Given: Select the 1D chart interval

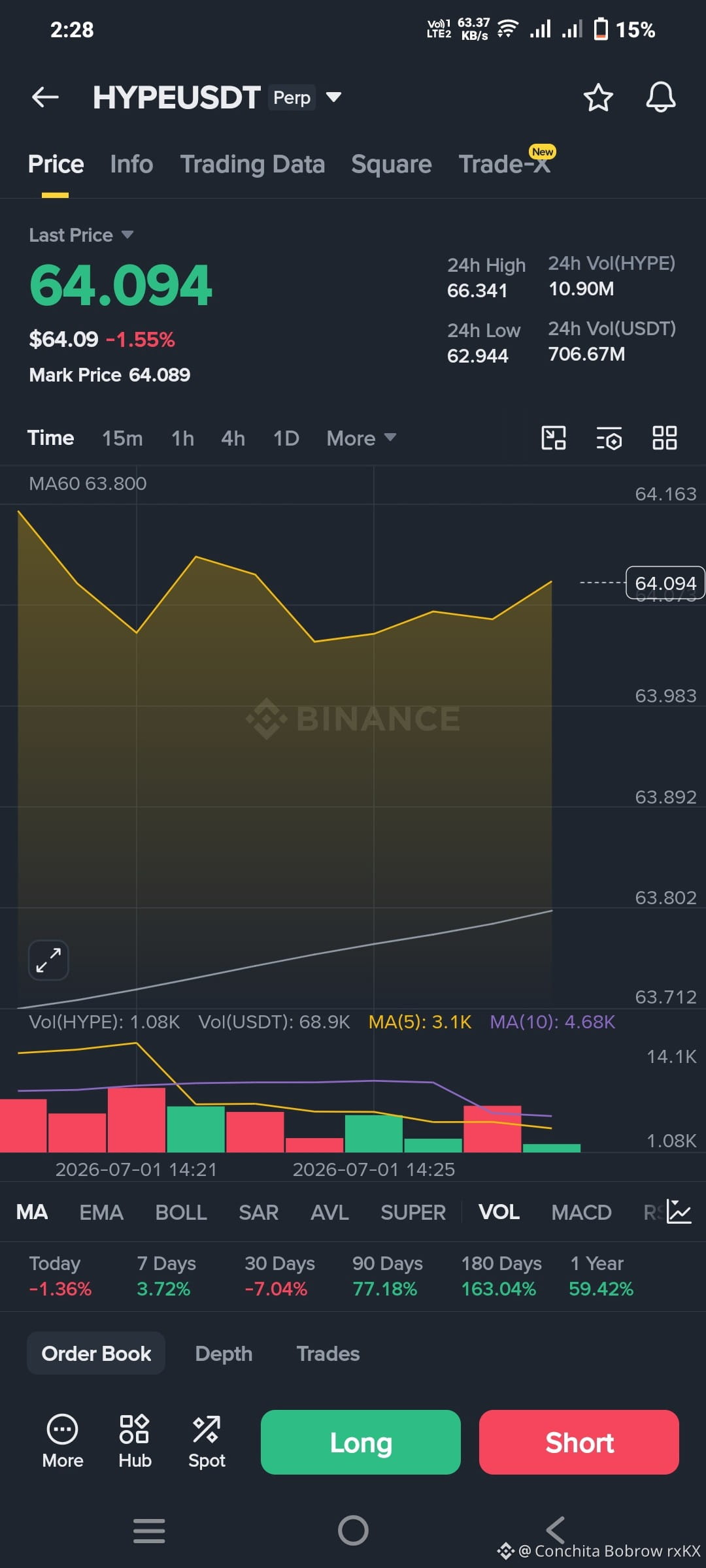Looking at the screenshot, I should point(286,438).
